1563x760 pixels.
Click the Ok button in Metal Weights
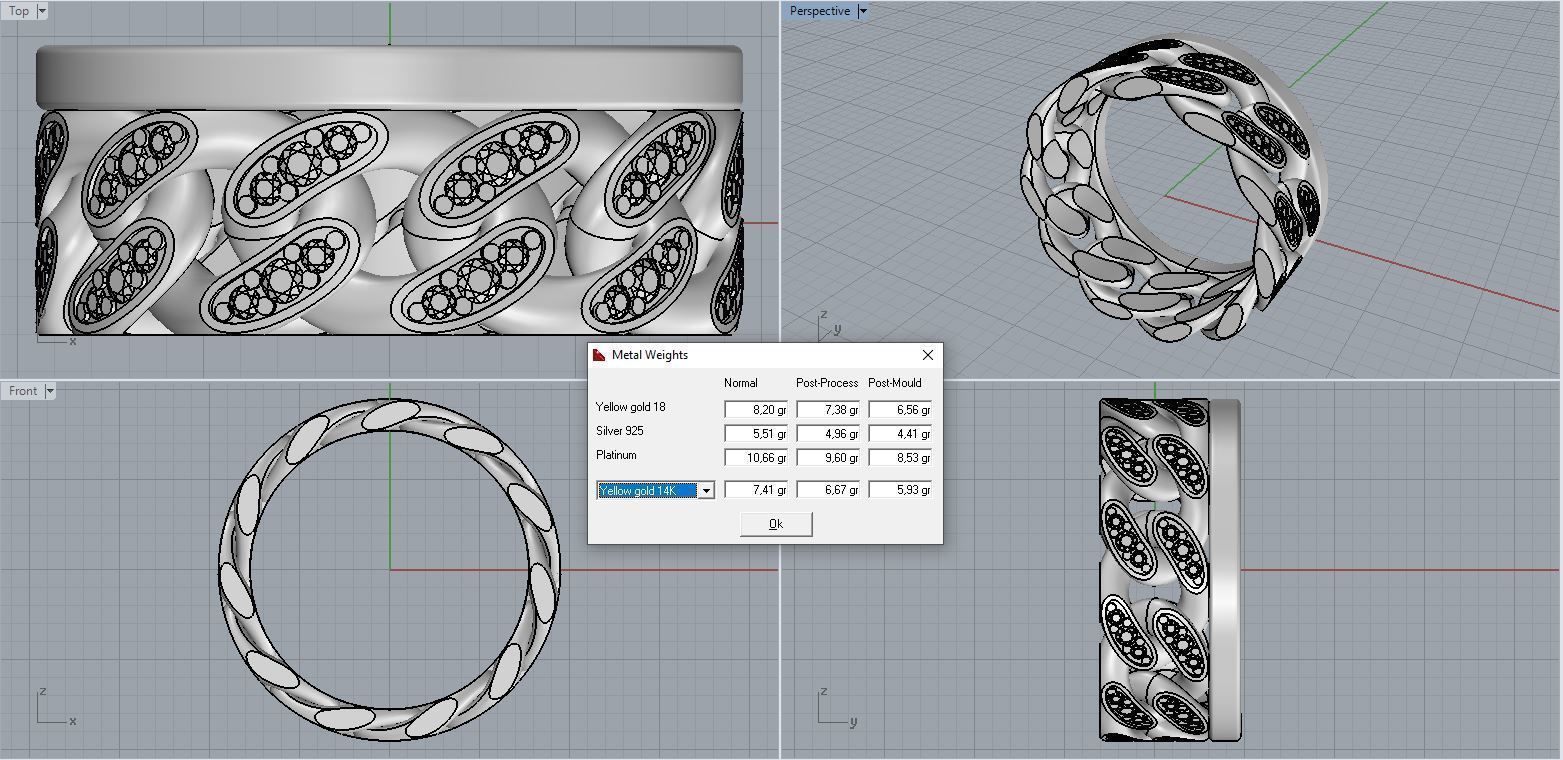776,524
